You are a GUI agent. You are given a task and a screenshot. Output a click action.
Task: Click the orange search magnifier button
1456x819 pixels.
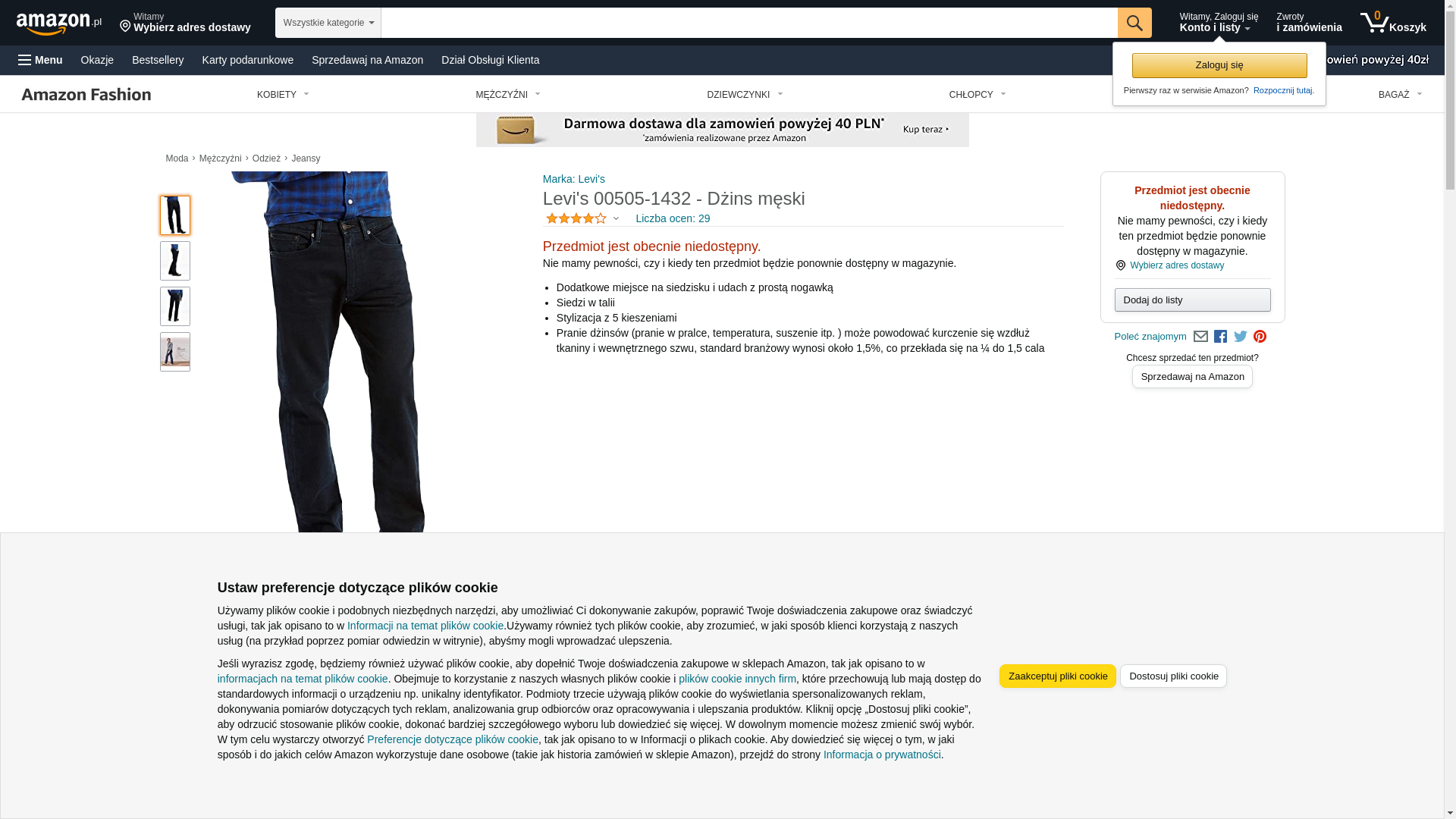[x=1134, y=23]
